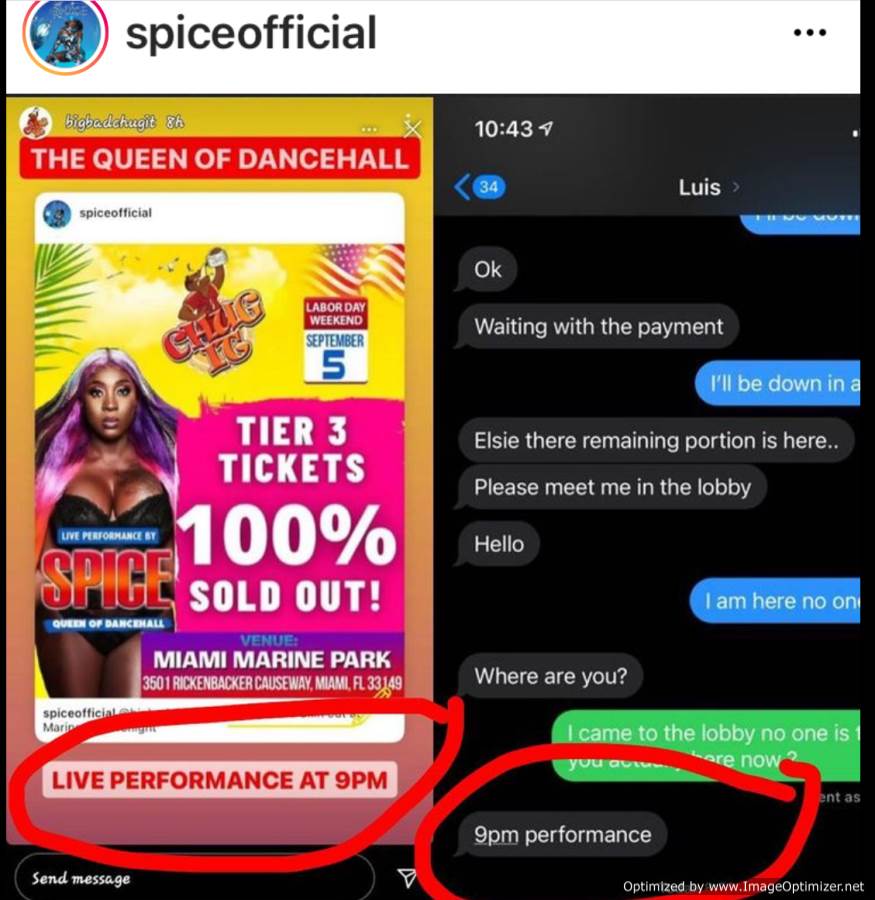Tap the 34 unread messages badge
Screen dimensions: 875x900
pos(489,187)
